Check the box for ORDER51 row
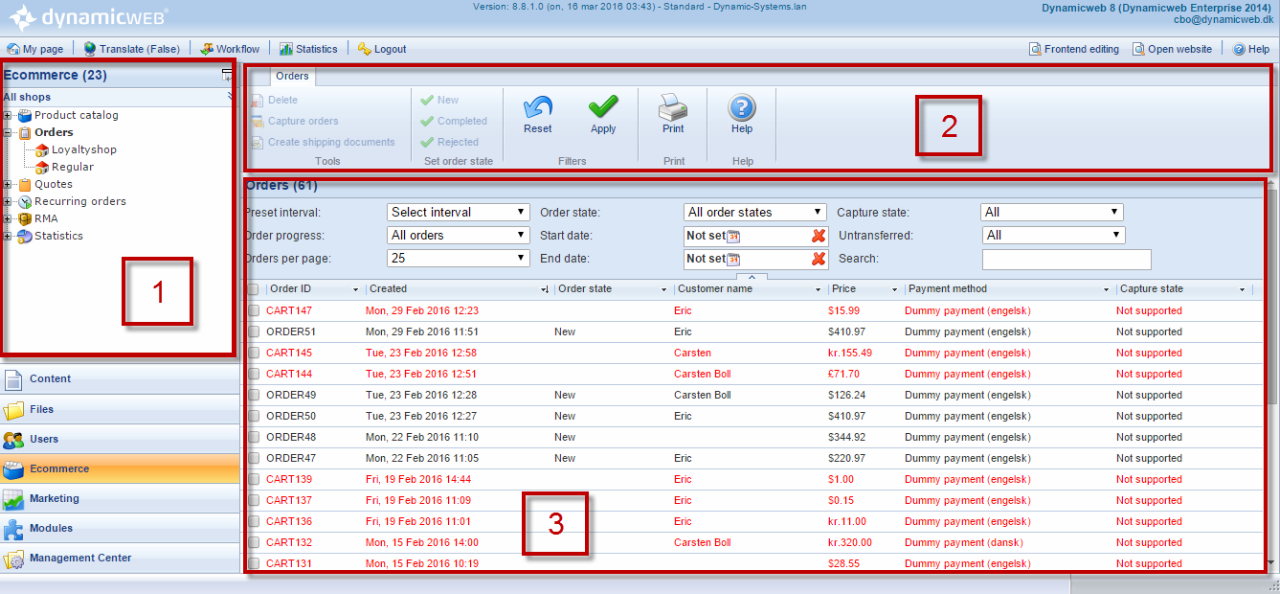Screen dimensions: 1280x594 [x=253, y=332]
